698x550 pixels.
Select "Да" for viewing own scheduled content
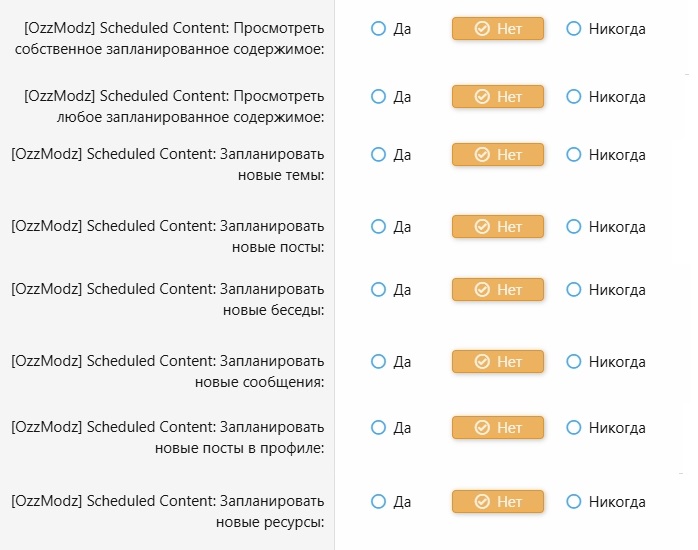pyautogui.click(x=378, y=29)
